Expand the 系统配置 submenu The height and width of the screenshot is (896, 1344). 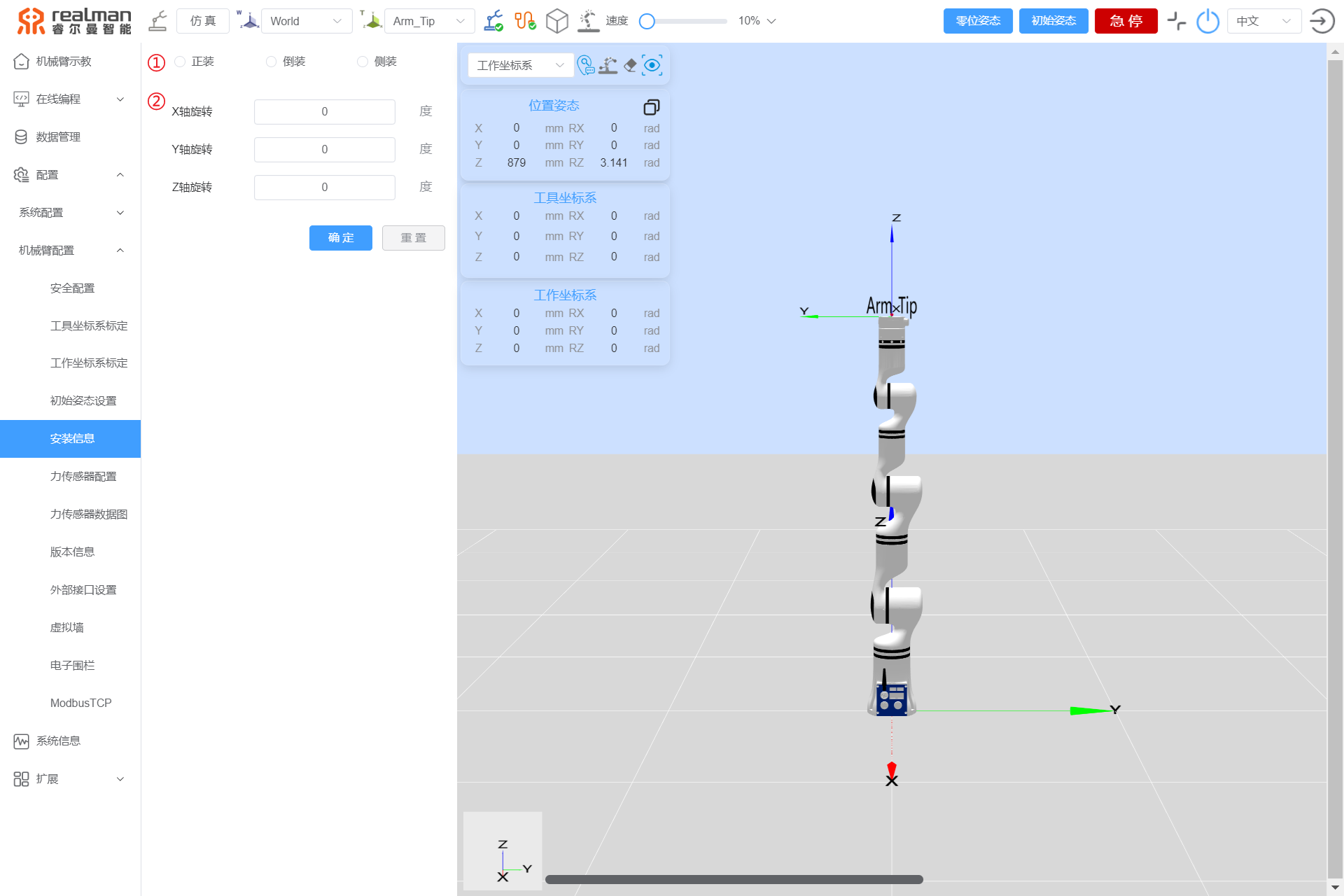point(70,213)
